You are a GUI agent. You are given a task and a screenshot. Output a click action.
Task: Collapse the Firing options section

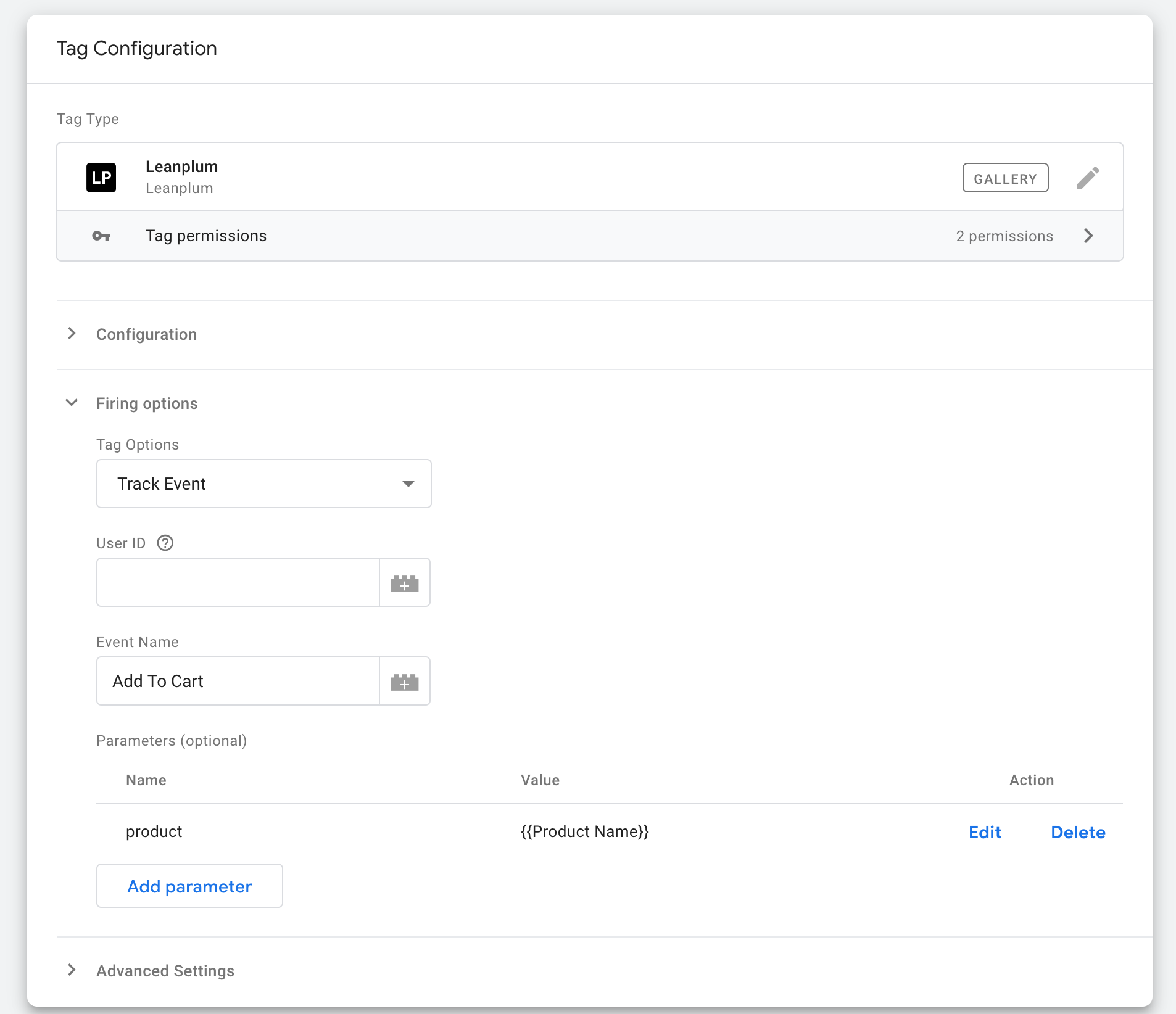[72, 403]
